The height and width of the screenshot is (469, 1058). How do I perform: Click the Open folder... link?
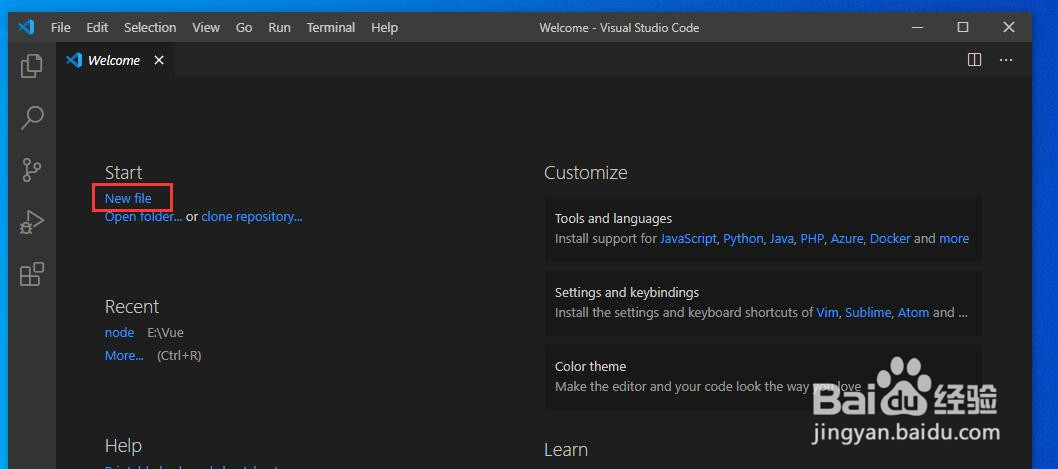tap(143, 217)
